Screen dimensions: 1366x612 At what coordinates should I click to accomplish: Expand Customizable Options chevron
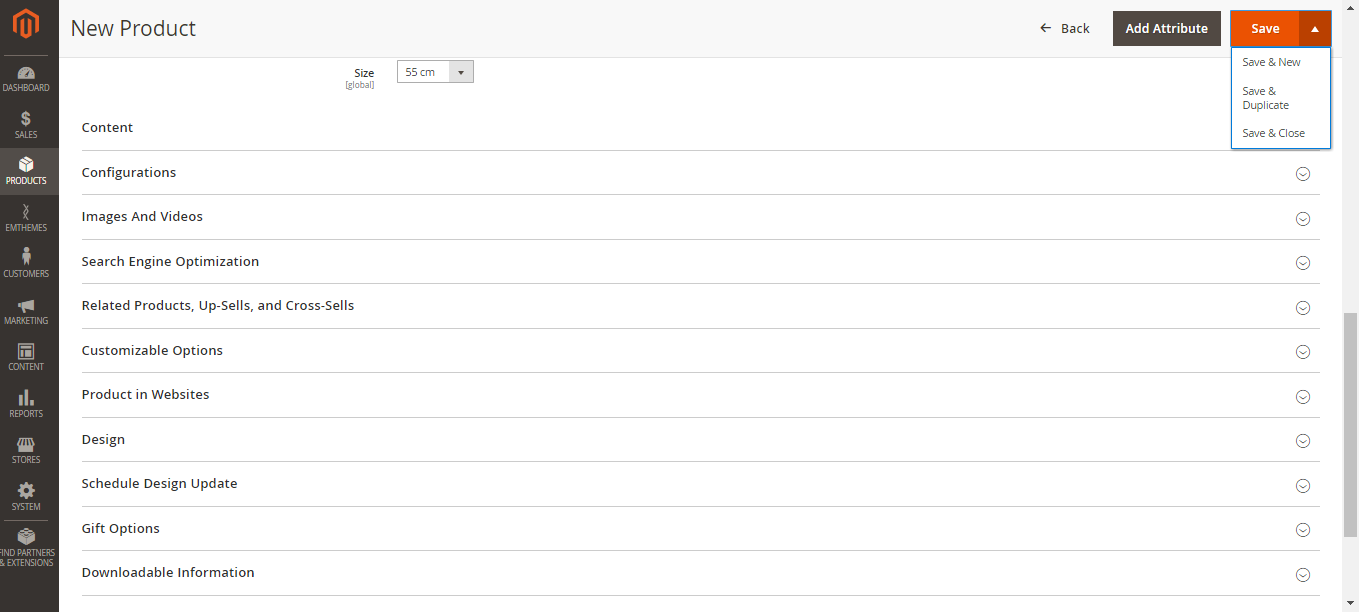click(x=1302, y=351)
